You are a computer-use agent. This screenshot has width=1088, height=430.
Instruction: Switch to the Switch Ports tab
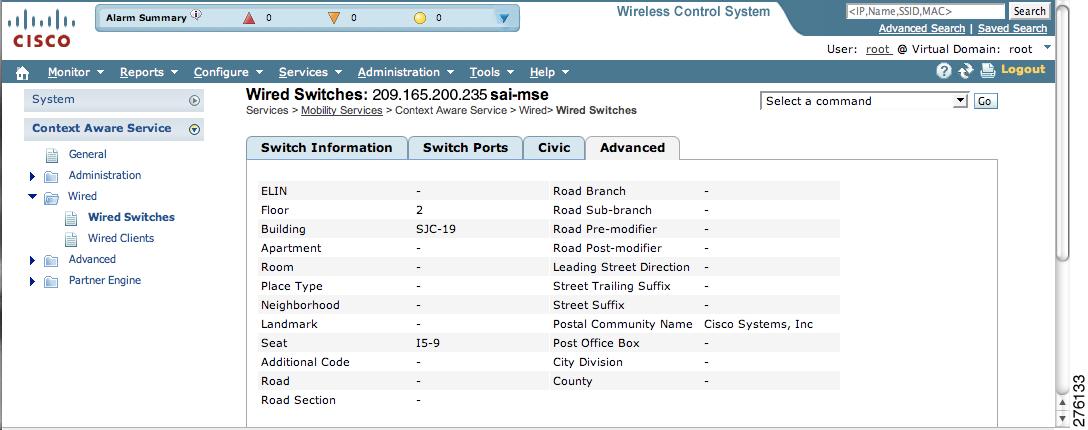coord(466,148)
